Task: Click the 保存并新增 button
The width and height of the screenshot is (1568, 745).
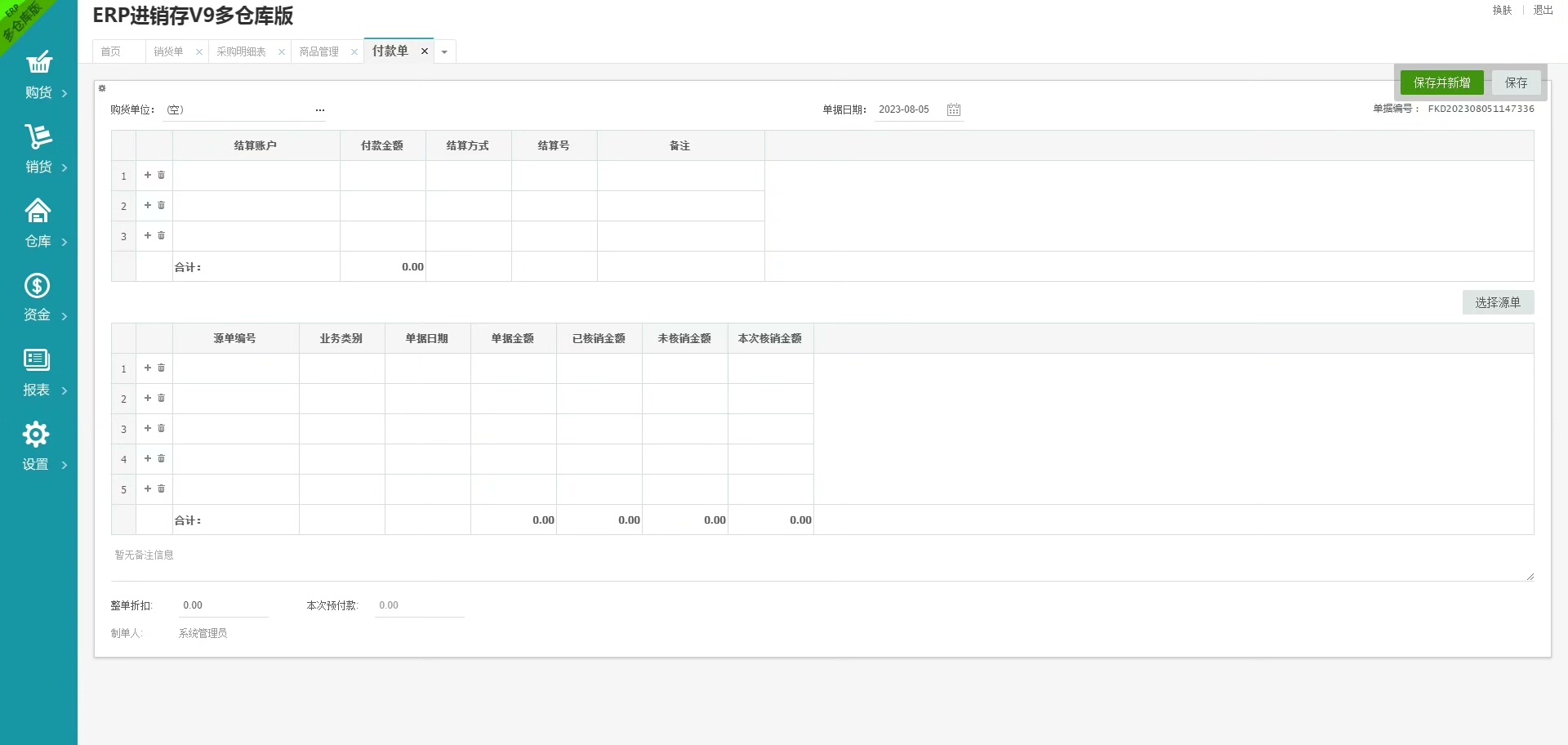Action: tap(1441, 83)
